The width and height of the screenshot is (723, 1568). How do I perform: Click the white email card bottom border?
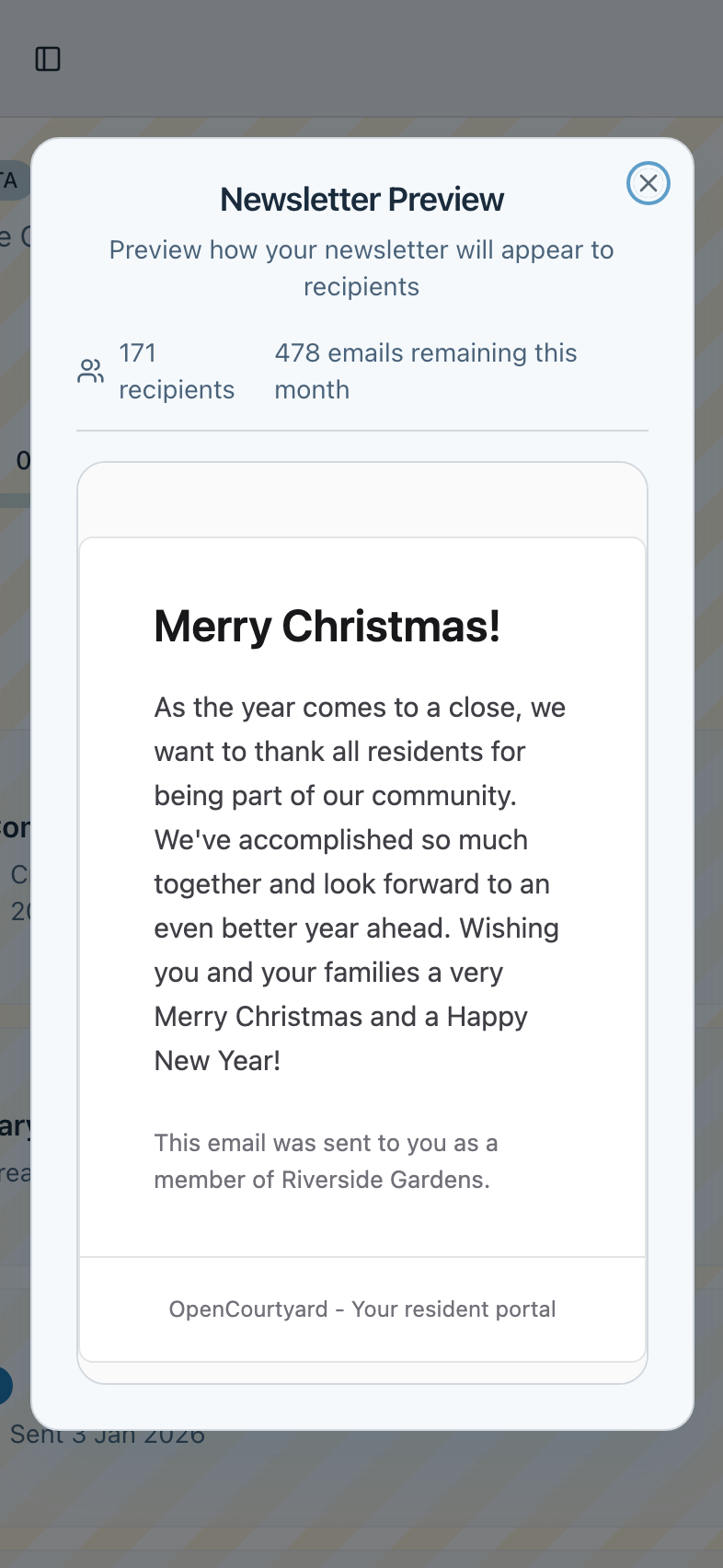pyautogui.click(x=361, y=1361)
